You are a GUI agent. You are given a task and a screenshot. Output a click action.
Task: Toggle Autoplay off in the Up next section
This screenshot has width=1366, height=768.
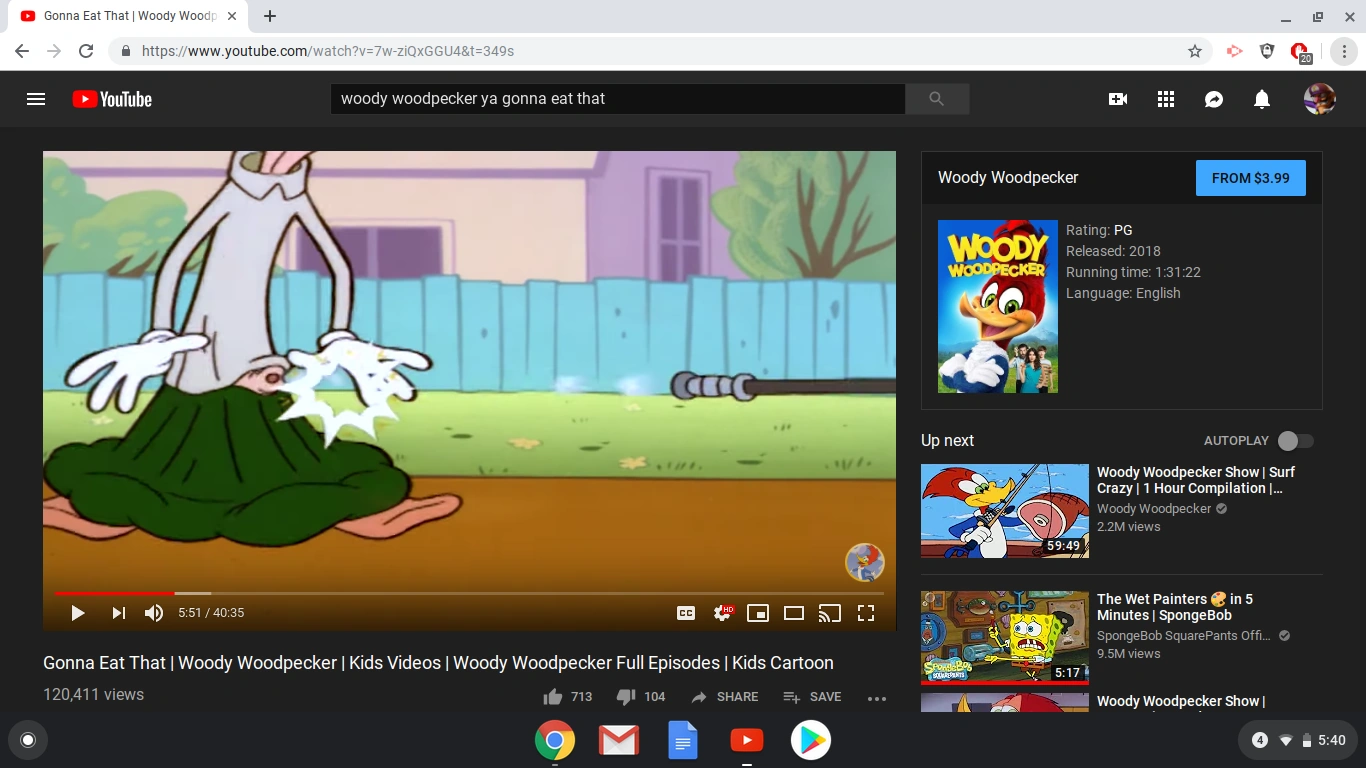coord(1294,440)
